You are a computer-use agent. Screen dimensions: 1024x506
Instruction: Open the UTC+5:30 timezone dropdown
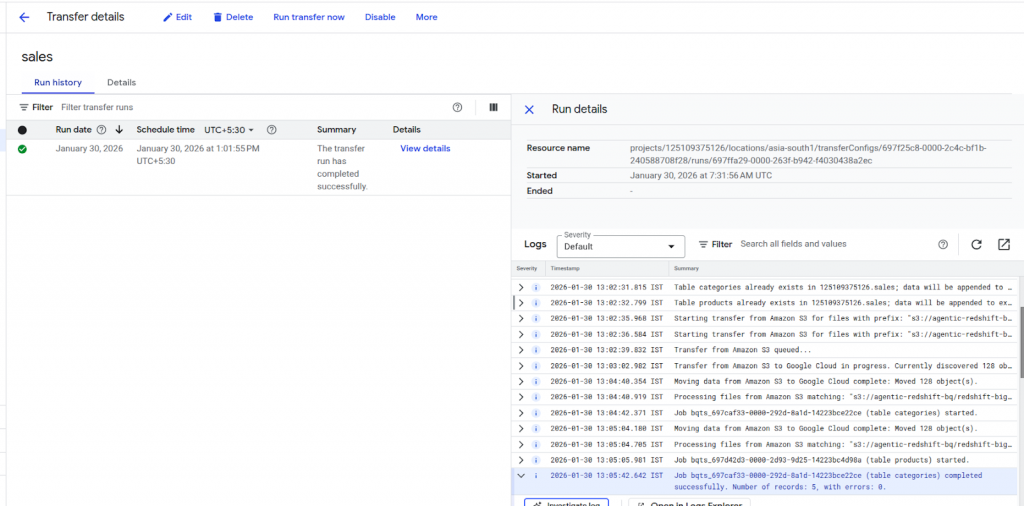click(229, 130)
